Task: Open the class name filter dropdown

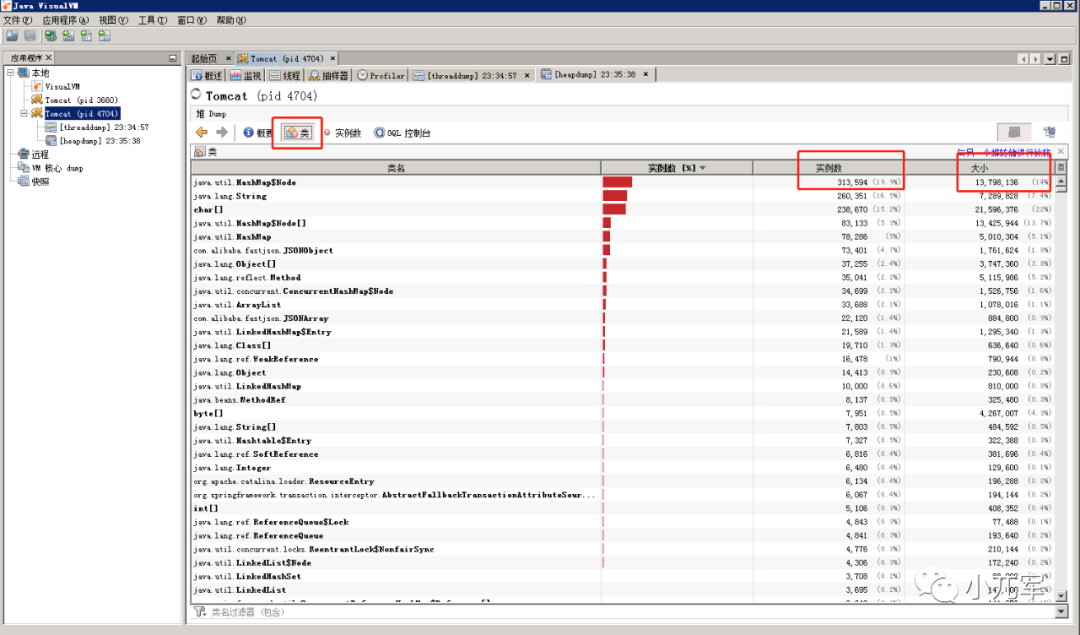Action: 1061,612
